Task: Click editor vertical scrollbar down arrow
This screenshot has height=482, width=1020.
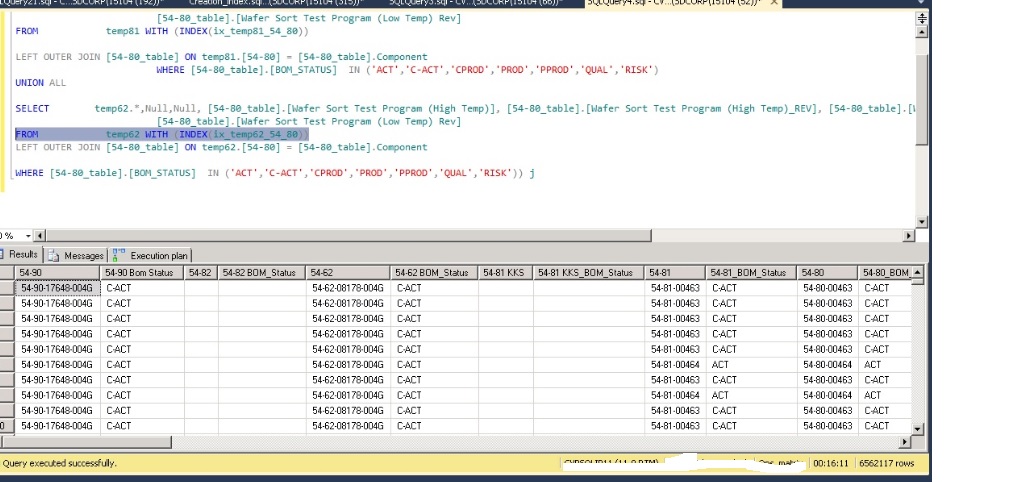Action: [922, 222]
